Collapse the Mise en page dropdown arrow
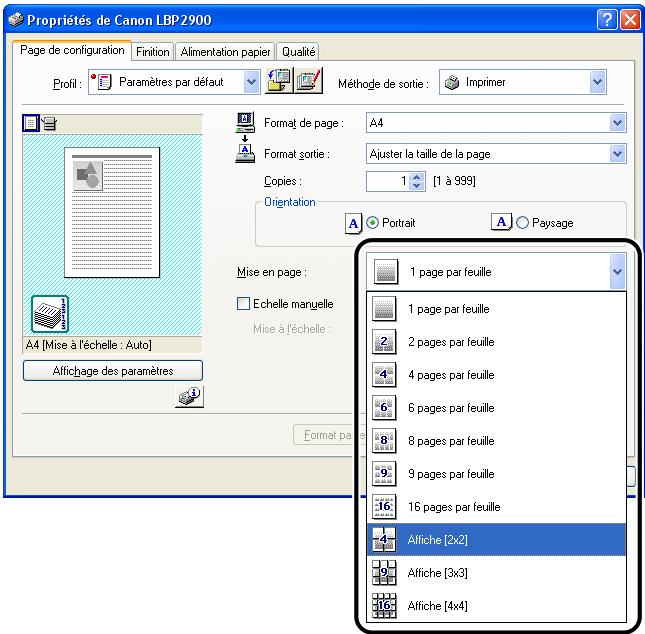The height and width of the screenshot is (634, 645). 617,272
